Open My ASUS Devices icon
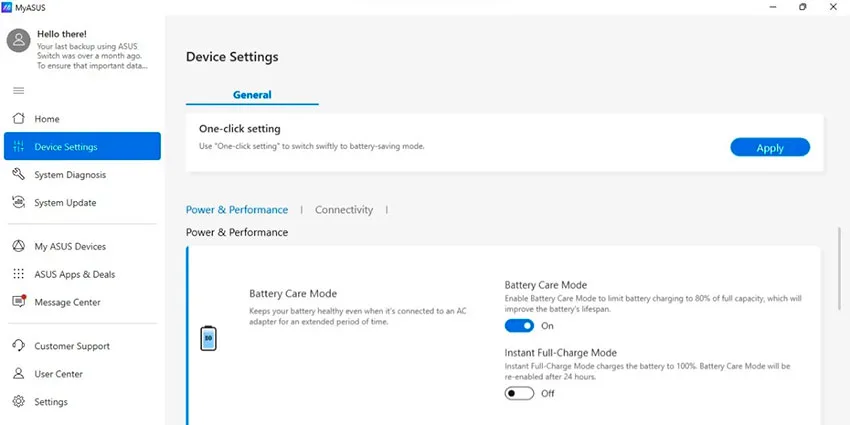This screenshot has width=850, height=425. (18, 246)
